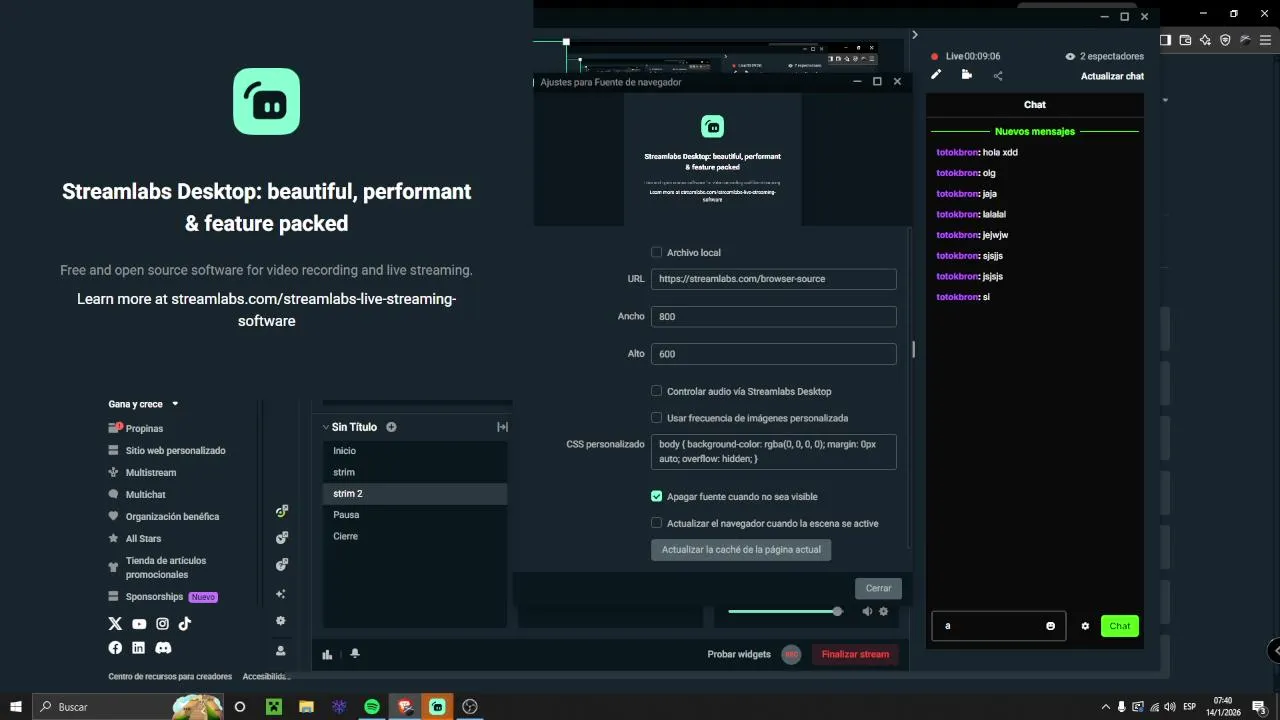Click the pencil edit stream info icon
The width and height of the screenshot is (1280, 720).
coord(936,75)
